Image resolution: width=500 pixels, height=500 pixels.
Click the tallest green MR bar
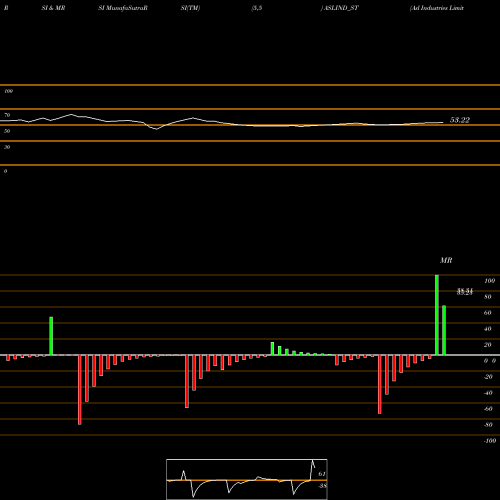[437, 315]
